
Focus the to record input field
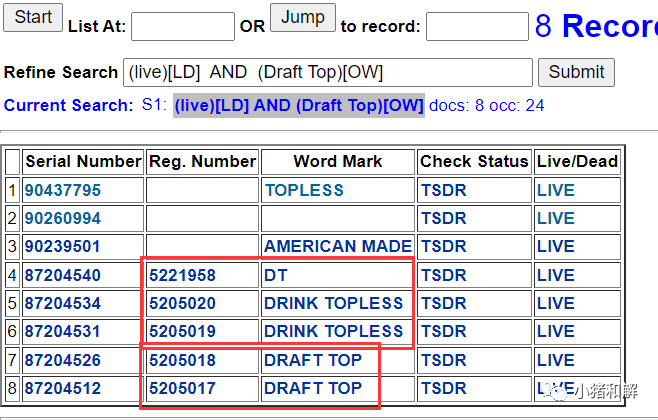click(x=477, y=26)
